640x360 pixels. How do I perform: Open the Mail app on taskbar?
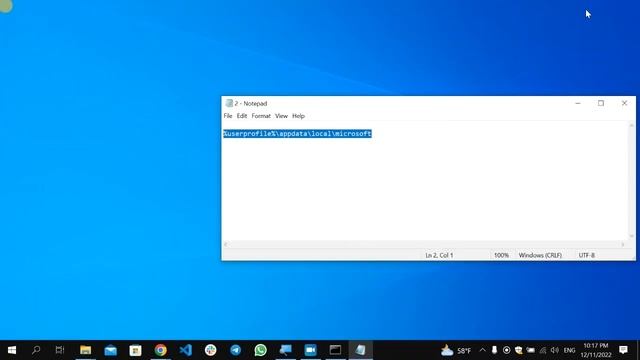(110, 350)
